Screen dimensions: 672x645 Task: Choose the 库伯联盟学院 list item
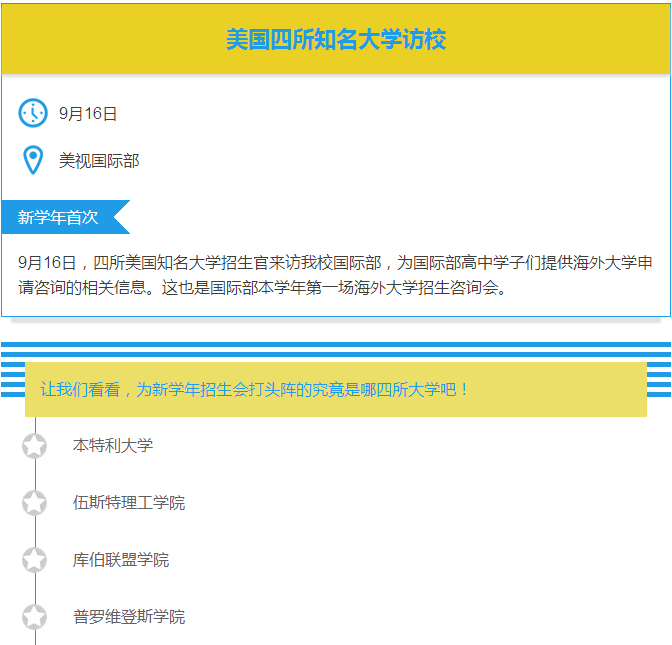[x=121, y=560]
